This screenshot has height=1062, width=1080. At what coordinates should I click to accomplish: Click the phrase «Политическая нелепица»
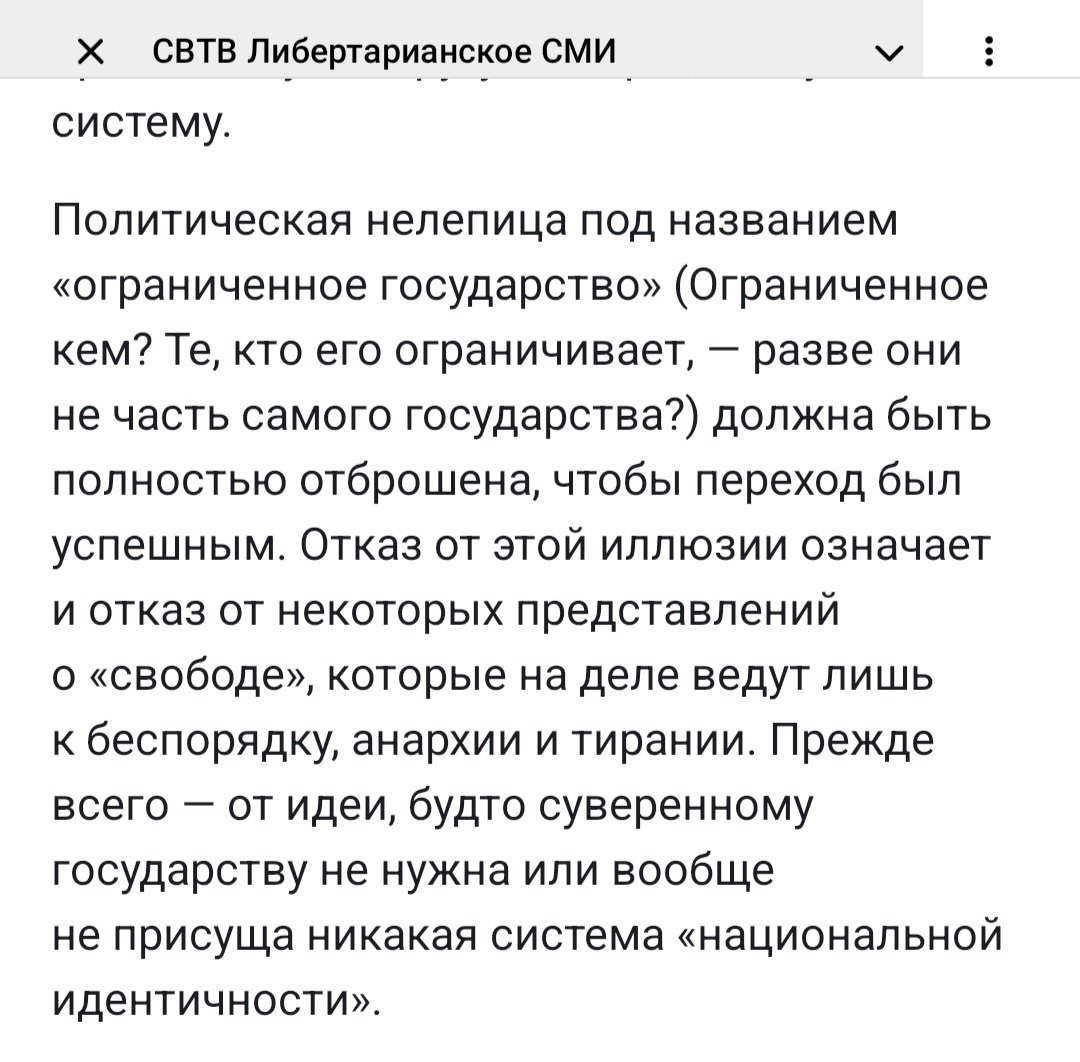click(311, 221)
